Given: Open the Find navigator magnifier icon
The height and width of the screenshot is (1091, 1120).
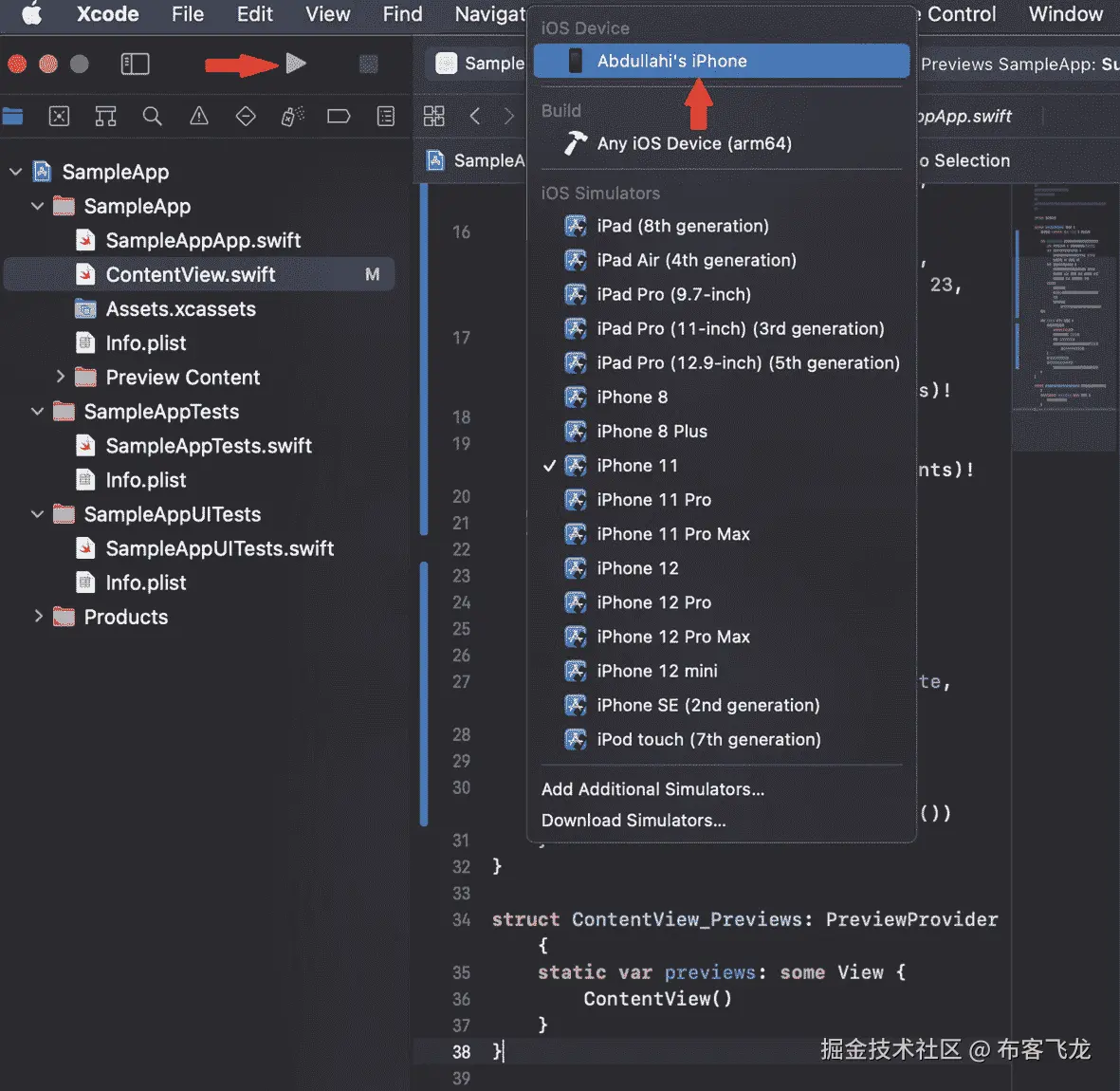Looking at the screenshot, I should pos(152,116).
